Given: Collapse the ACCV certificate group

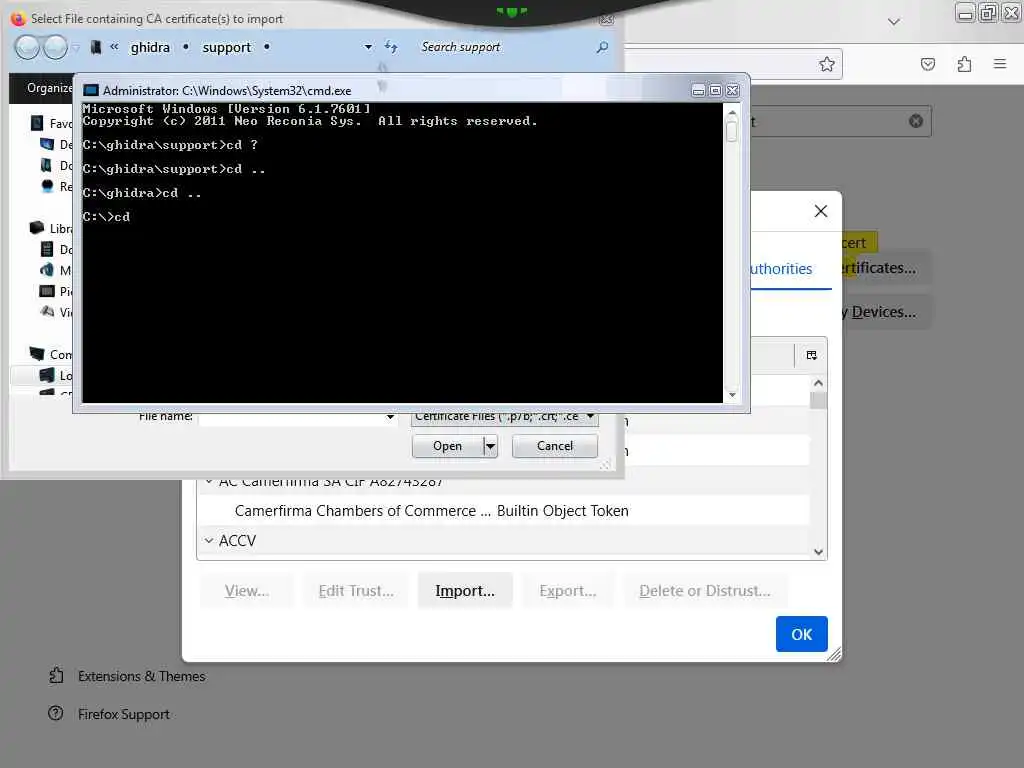Looking at the screenshot, I should click(209, 541).
